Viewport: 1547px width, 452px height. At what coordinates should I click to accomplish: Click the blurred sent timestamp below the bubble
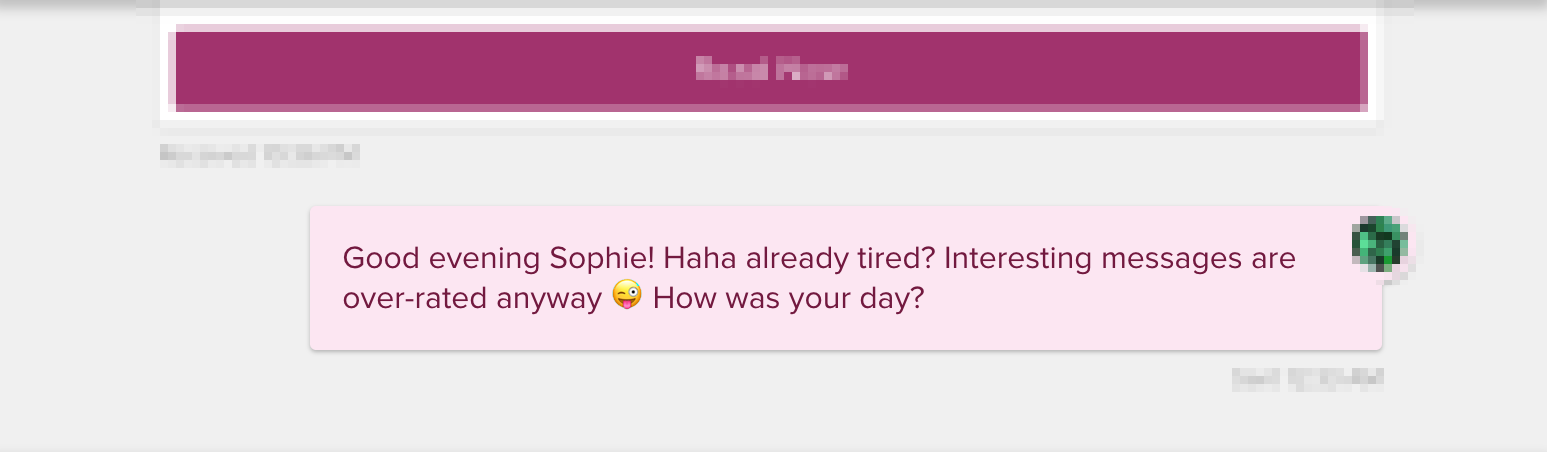[1307, 378]
